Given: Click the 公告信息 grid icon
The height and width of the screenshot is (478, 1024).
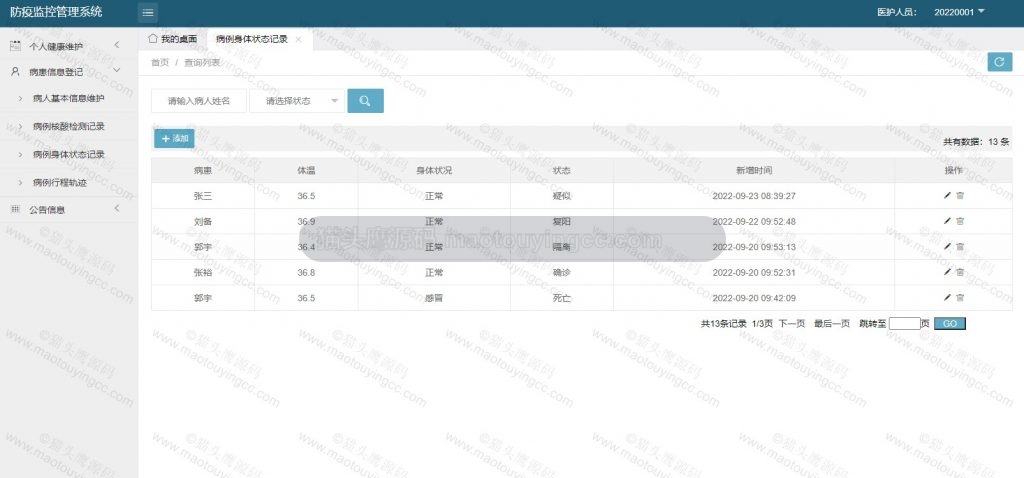Looking at the screenshot, I should 16,209.
